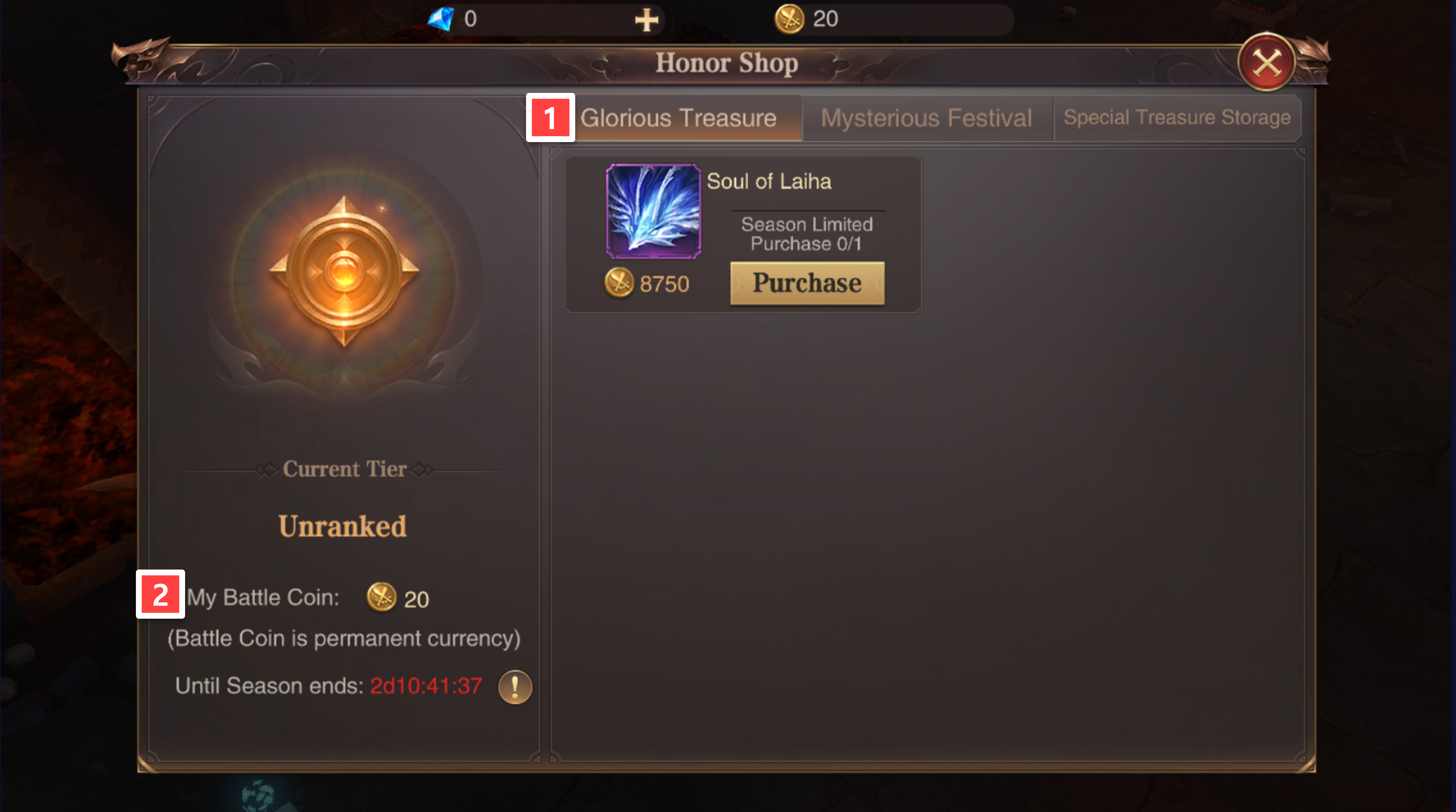Screen dimensions: 1456x812
Task: Add diamonds with the plus icon
Action: click(x=647, y=20)
